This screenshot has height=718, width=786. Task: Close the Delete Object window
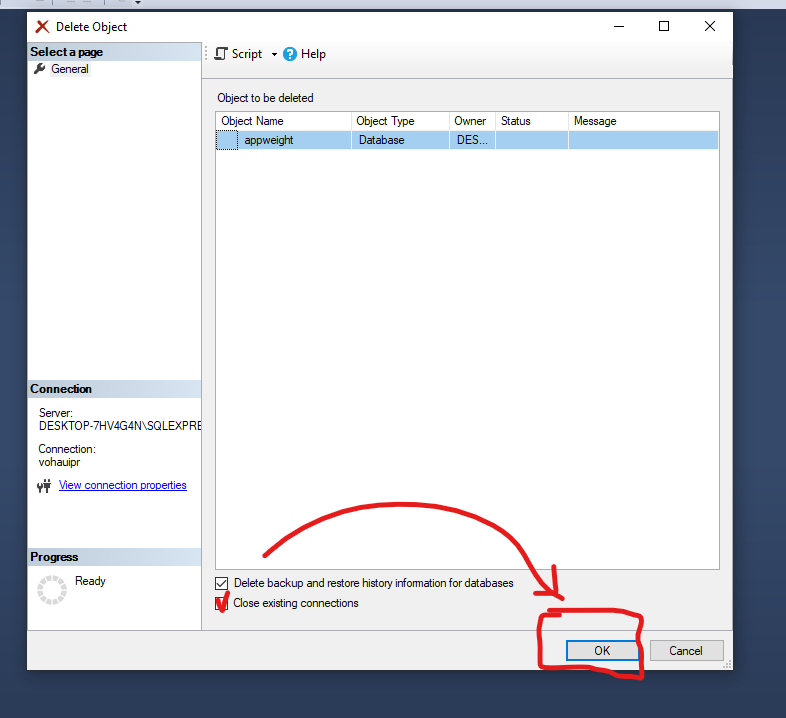click(x=710, y=26)
